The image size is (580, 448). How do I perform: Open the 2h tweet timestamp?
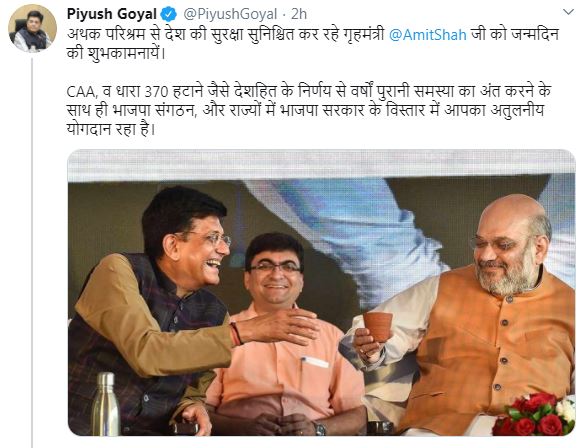pyautogui.click(x=299, y=14)
